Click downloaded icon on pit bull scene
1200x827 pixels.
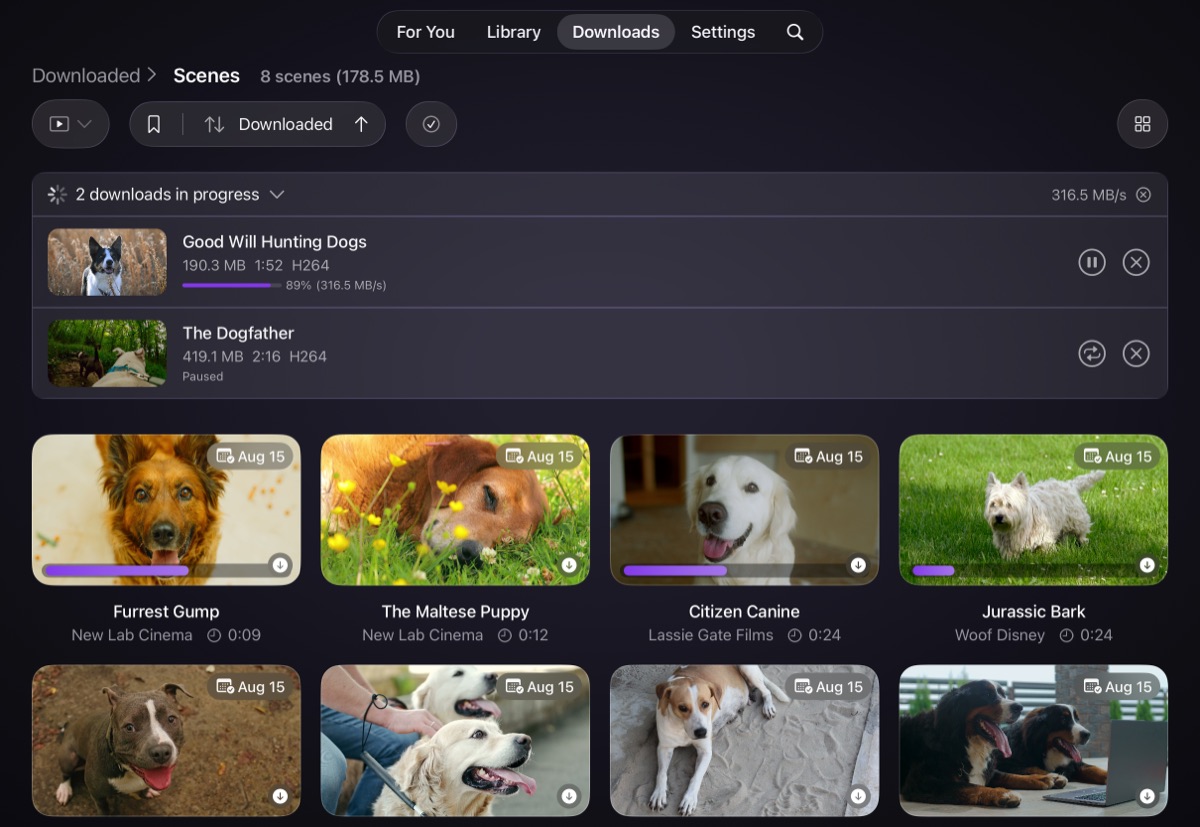click(x=280, y=796)
